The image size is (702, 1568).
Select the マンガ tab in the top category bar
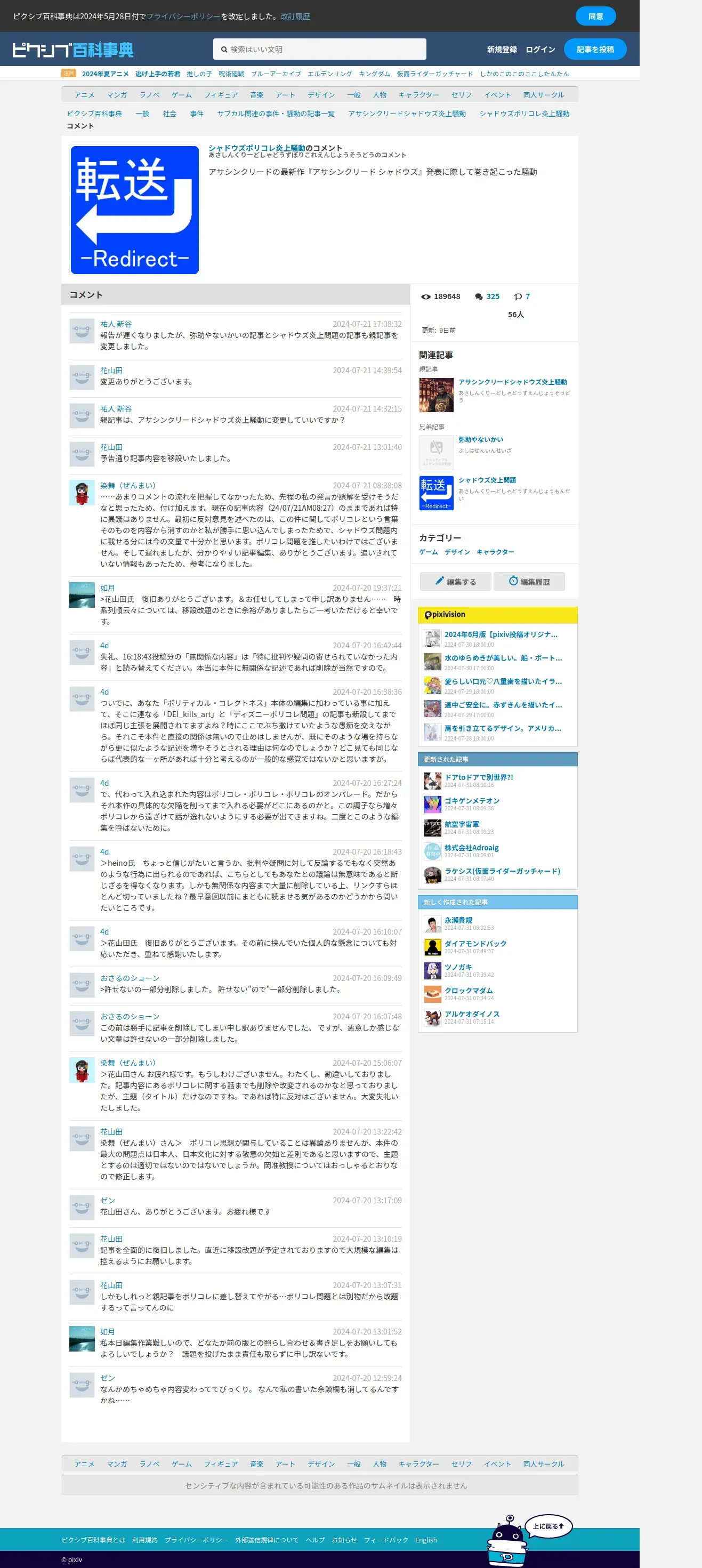pyautogui.click(x=117, y=95)
